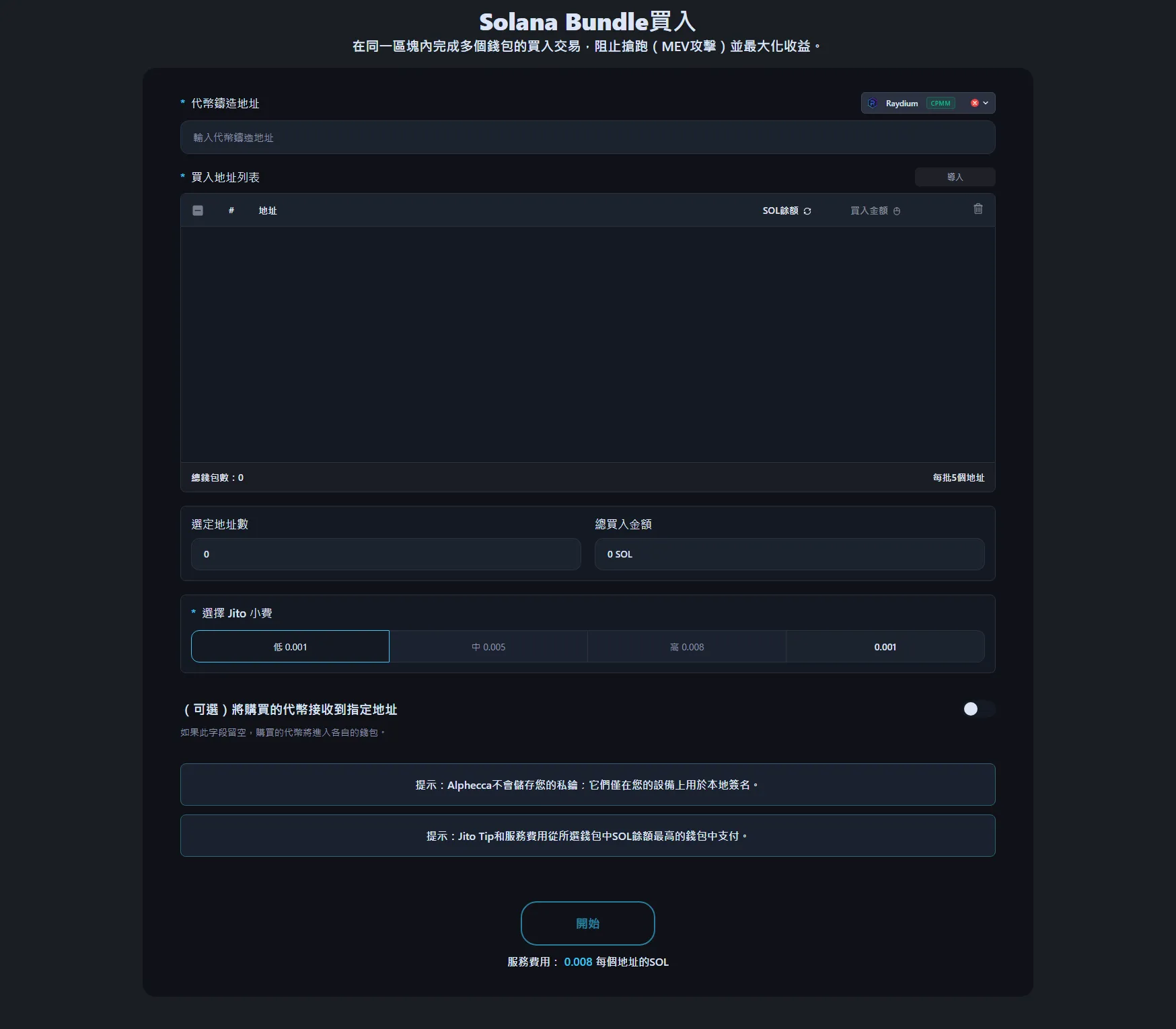Enable receiving tokens to a specified address
The height and width of the screenshot is (1029, 1176).
978,709
